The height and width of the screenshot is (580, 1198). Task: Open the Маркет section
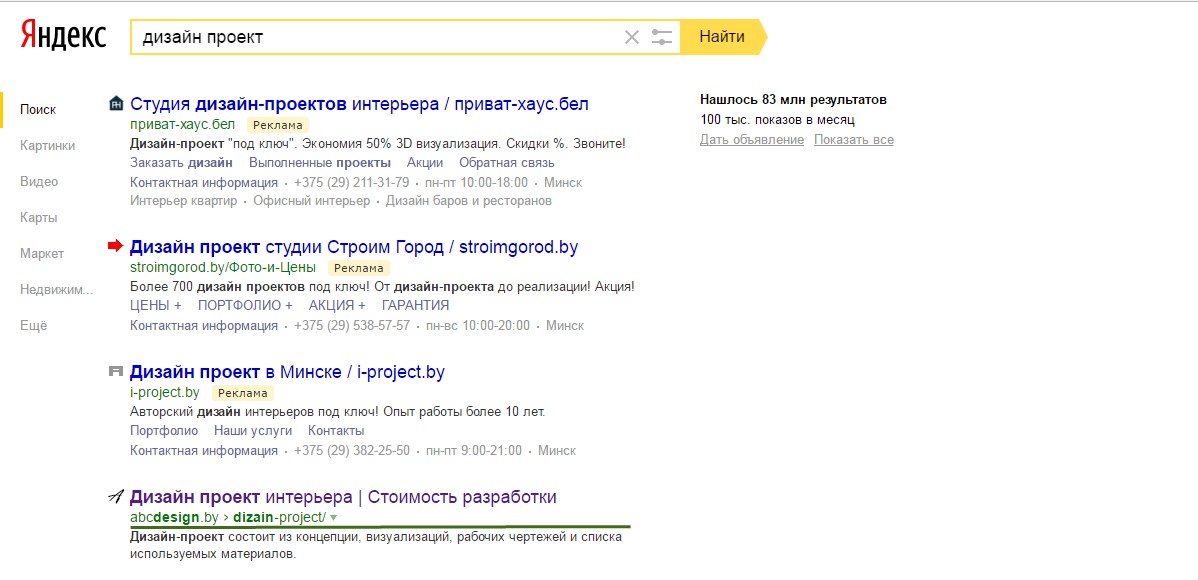point(42,254)
